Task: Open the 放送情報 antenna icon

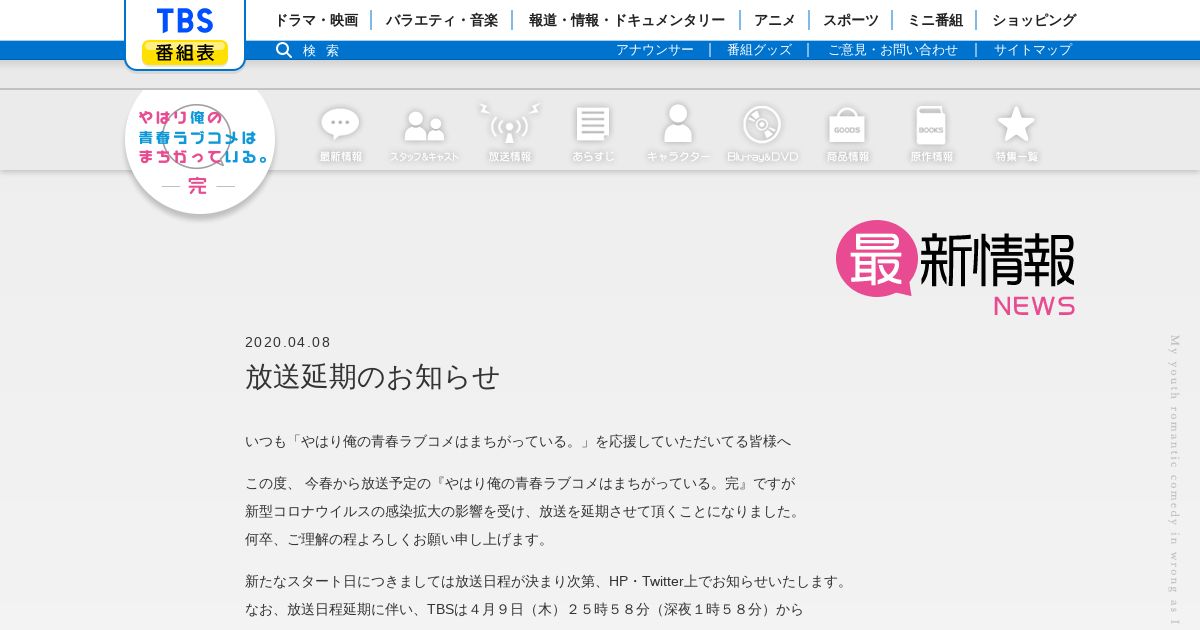Action: [x=509, y=134]
